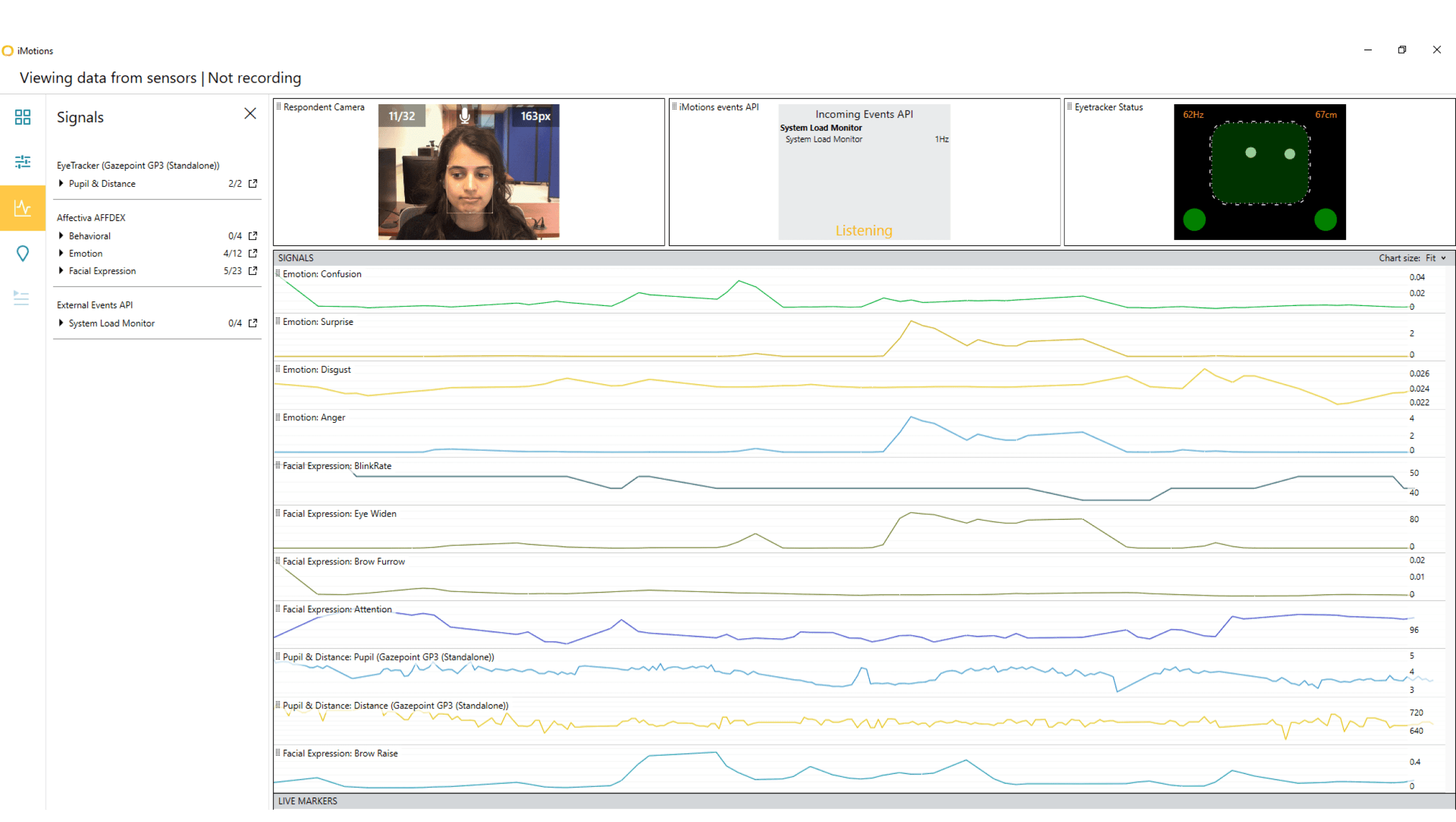This screenshot has height=822, width=1456.
Task: Expand the Facial Expression group
Action: pos(61,271)
